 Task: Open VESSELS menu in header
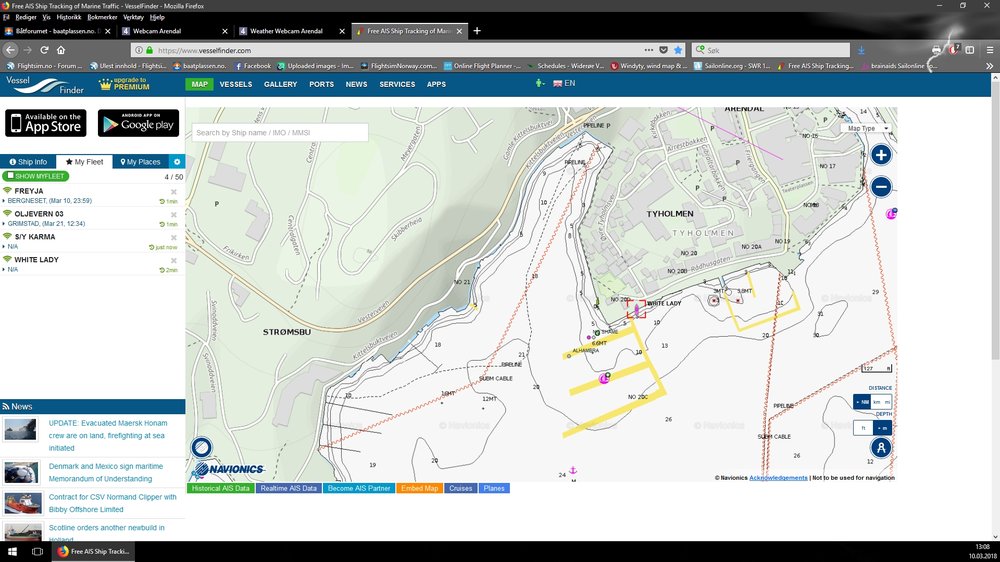pos(236,84)
